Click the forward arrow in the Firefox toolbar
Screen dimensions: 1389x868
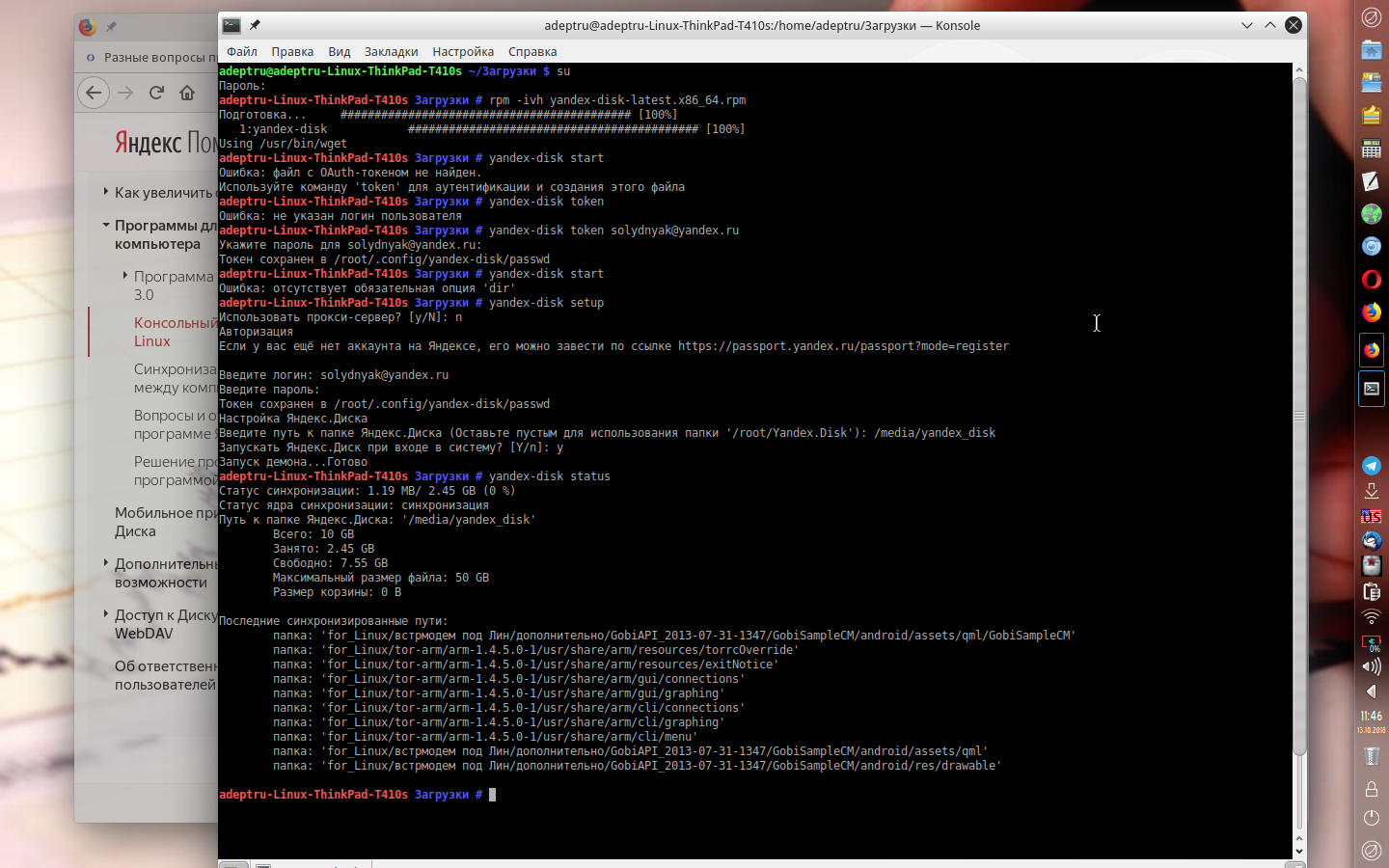pos(125,93)
